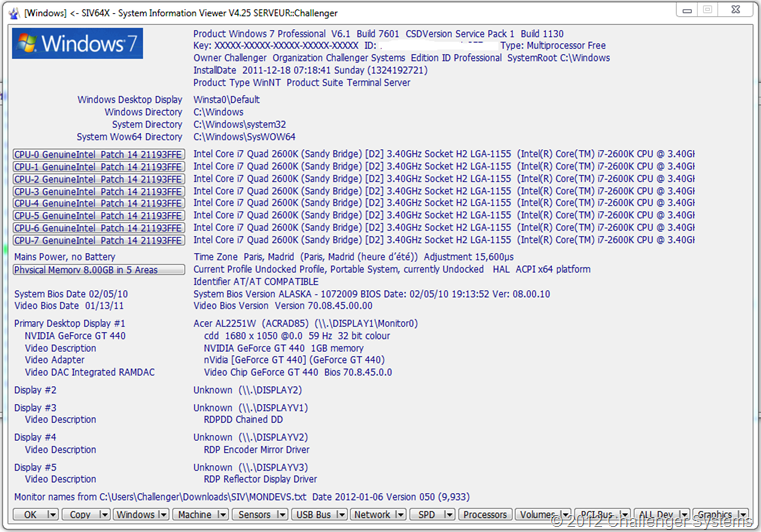Select the CPU-3 GenuineIntel button
Image resolution: width=761 pixels, height=532 pixels.
pyautogui.click(x=99, y=191)
